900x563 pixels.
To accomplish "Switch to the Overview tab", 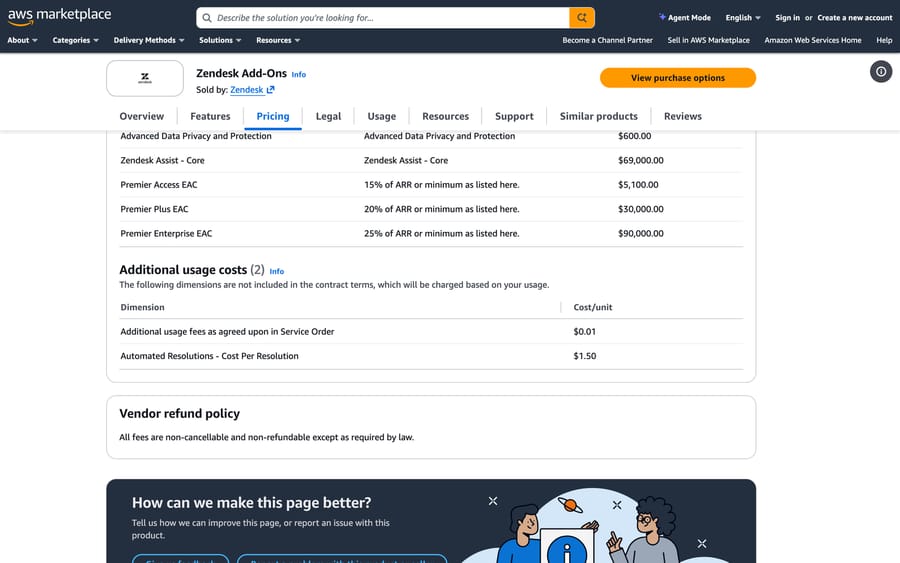I will [142, 116].
